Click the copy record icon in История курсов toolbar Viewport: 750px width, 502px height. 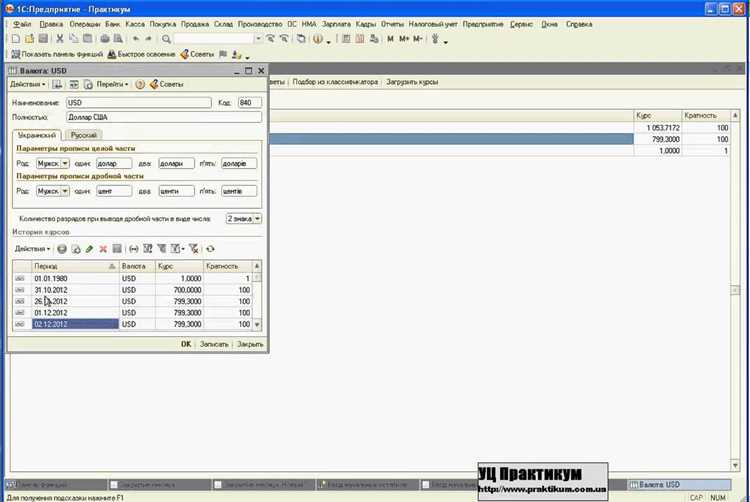pyautogui.click(x=76, y=249)
